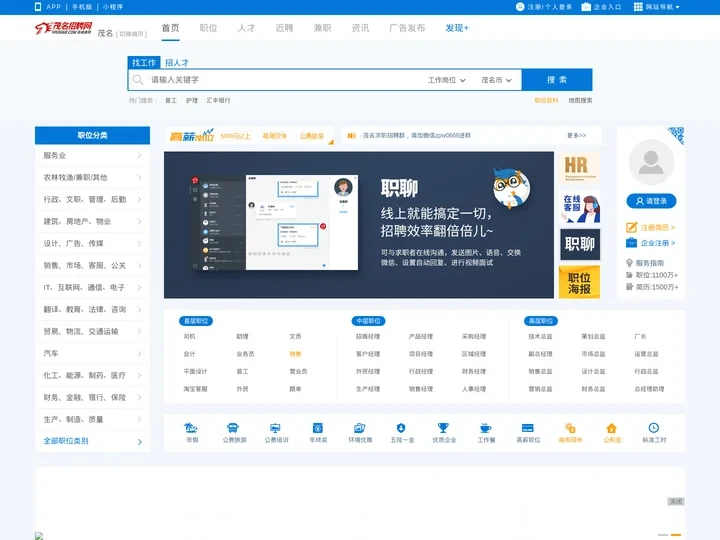Click the HR thumbnail beside banner

[x=579, y=168]
